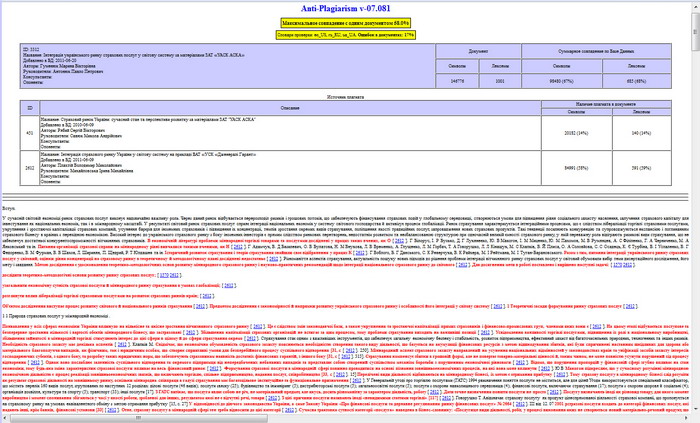Viewport: 700px width, 423px height.
Task: Click the yellow maximum match 58.0% box
Action: (349, 20)
